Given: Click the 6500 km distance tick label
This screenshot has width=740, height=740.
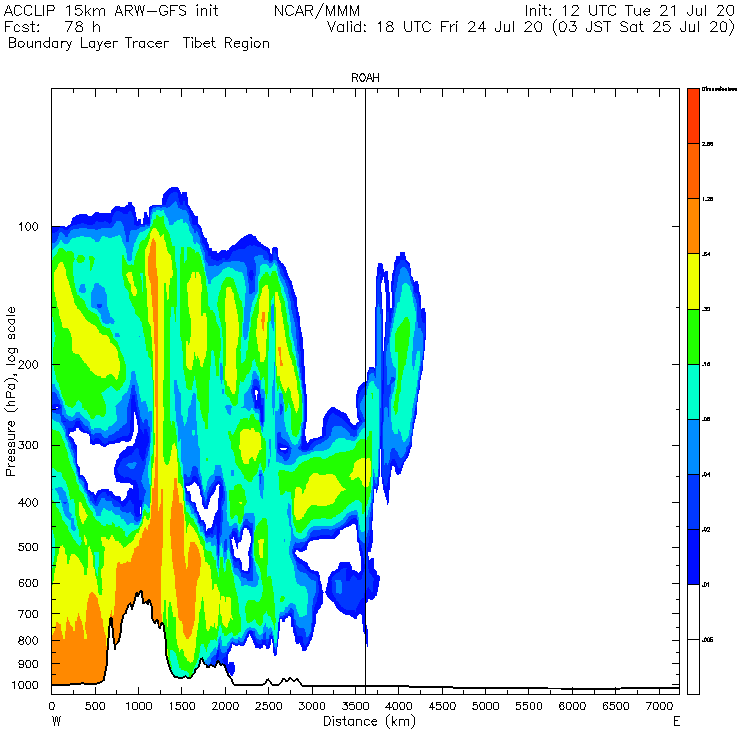Looking at the screenshot, I should pyautogui.click(x=616, y=706).
